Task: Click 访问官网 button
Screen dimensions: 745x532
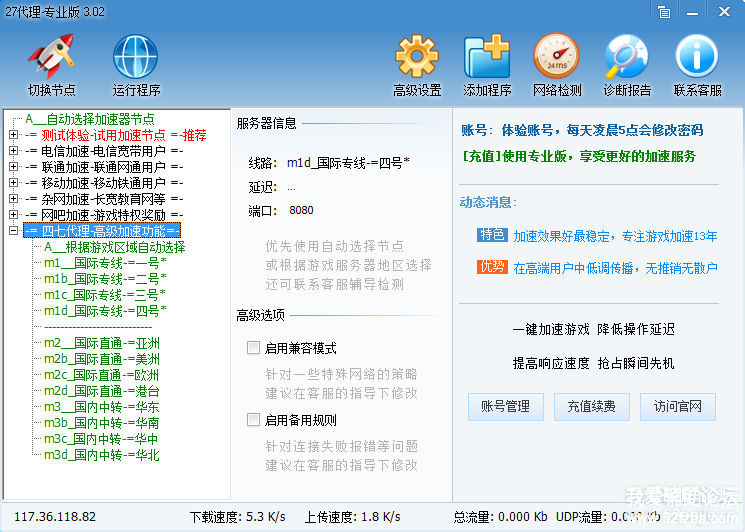Action: click(678, 407)
